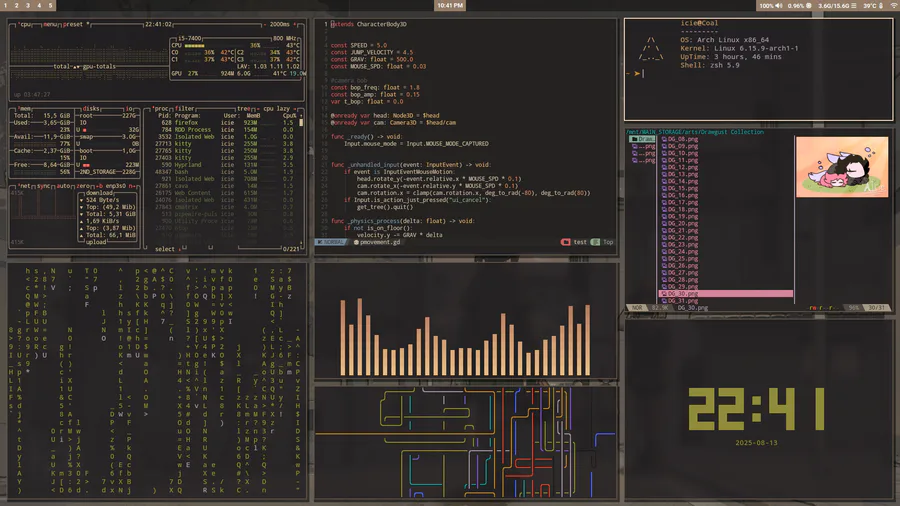The height and width of the screenshot is (506, 900).
Task: Switch to previous network interface with b arrow
Action: point(100,186)
